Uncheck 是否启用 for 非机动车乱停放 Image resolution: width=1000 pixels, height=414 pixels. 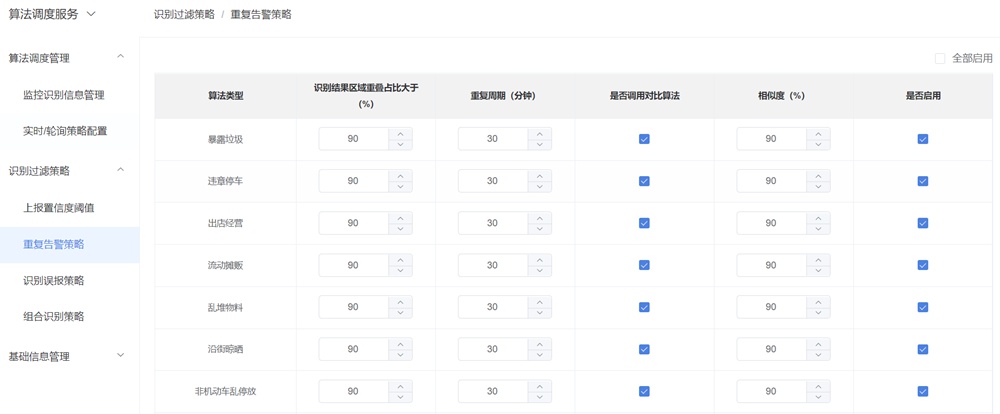pos(922,391)
